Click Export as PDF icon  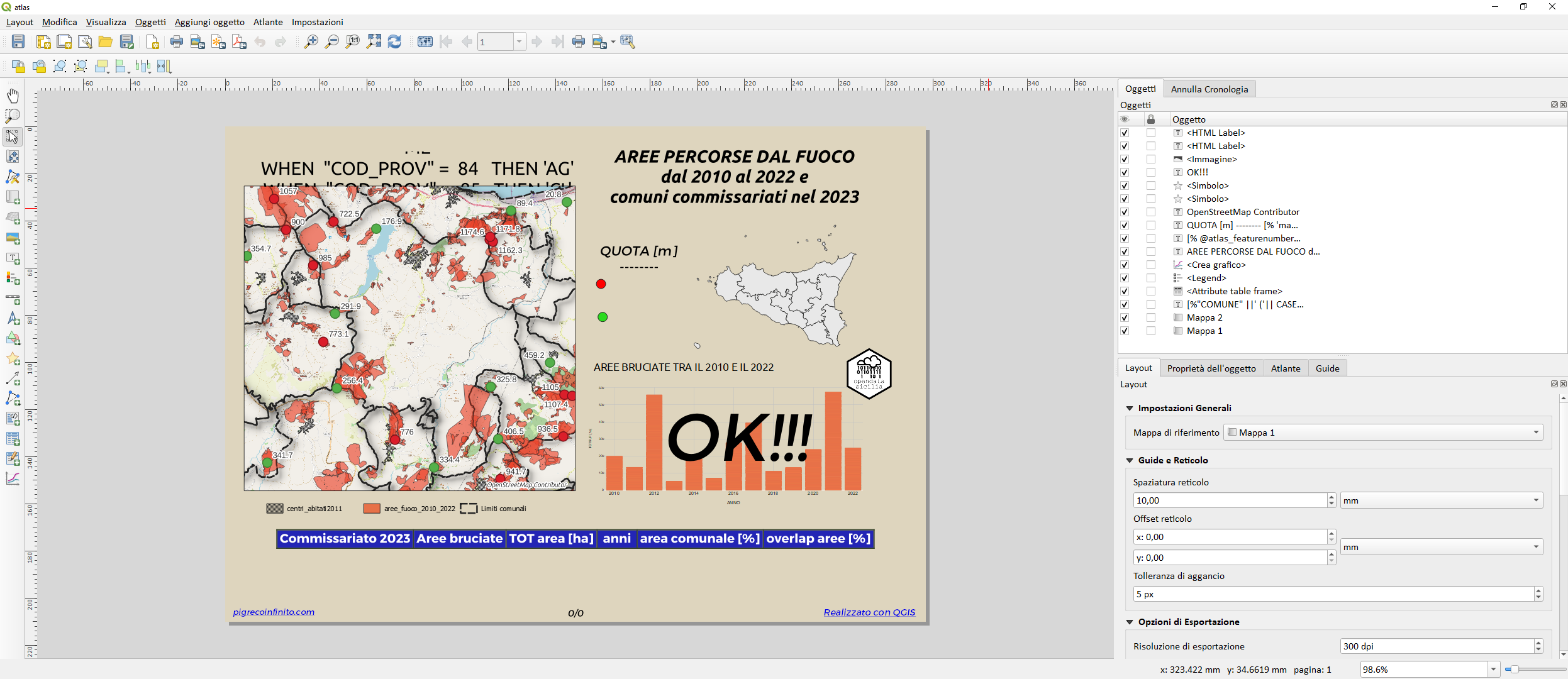pyautogui.click(x=239, y=42)
